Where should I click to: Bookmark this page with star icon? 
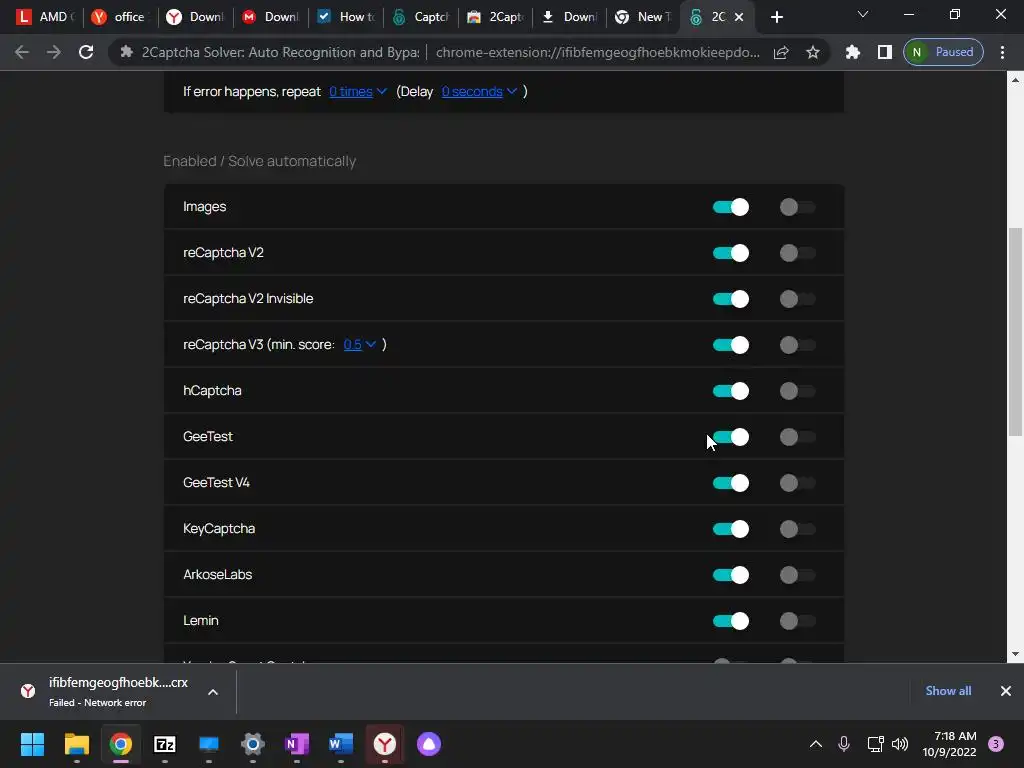pos(812,52)
